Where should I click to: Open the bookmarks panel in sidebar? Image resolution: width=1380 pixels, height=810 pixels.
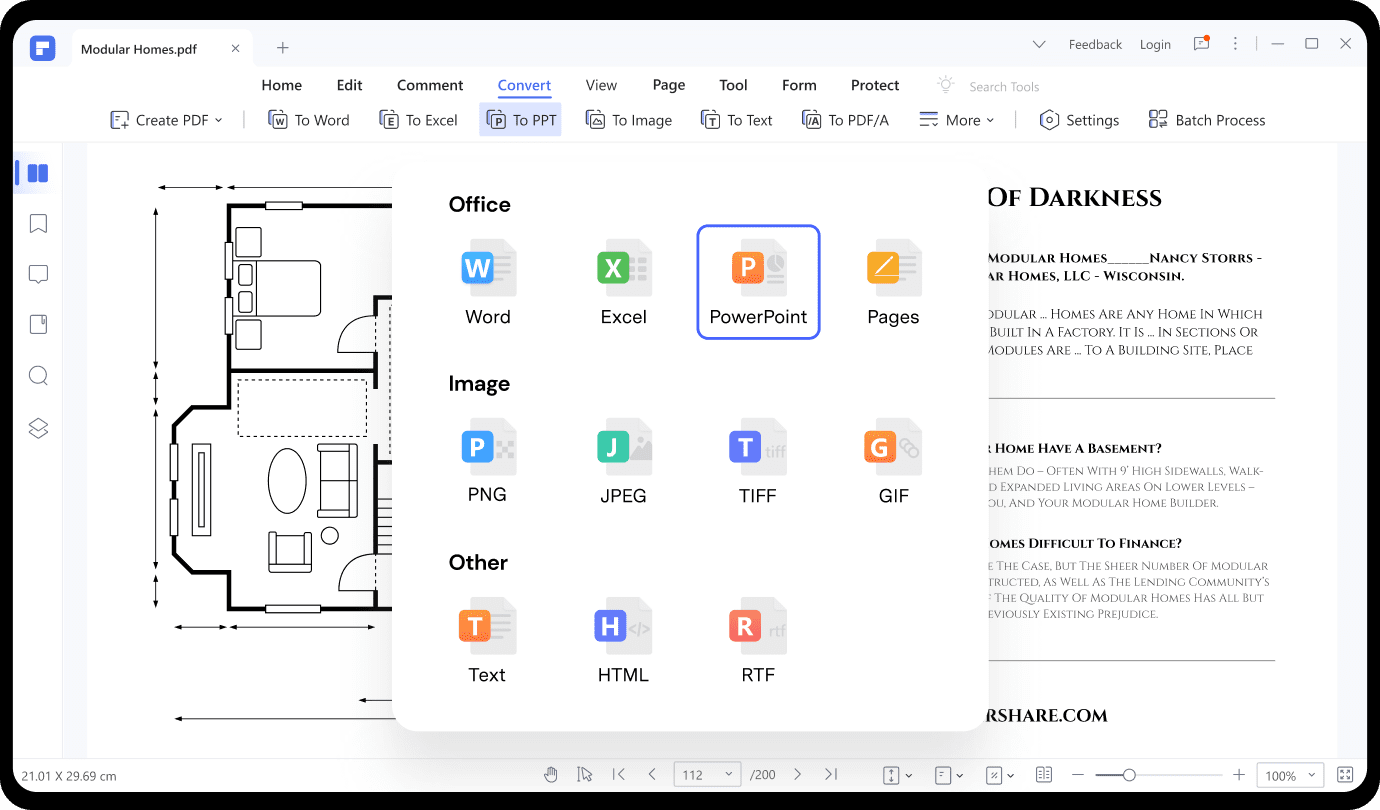(x=38, y=223)
